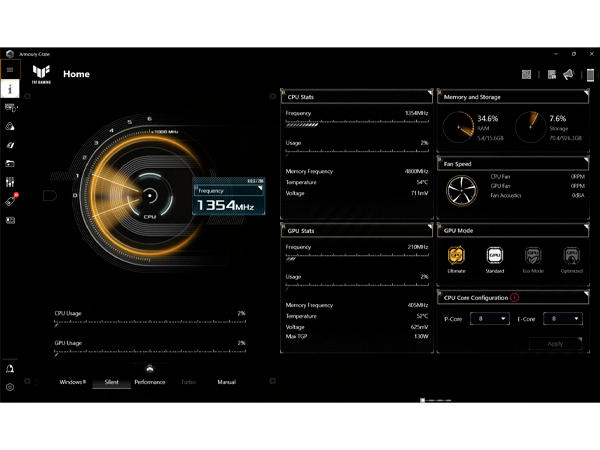Expand the GPU Mode panel corner
The width and height of the screenshot is (600, 450).
click(x=586, y=227)
